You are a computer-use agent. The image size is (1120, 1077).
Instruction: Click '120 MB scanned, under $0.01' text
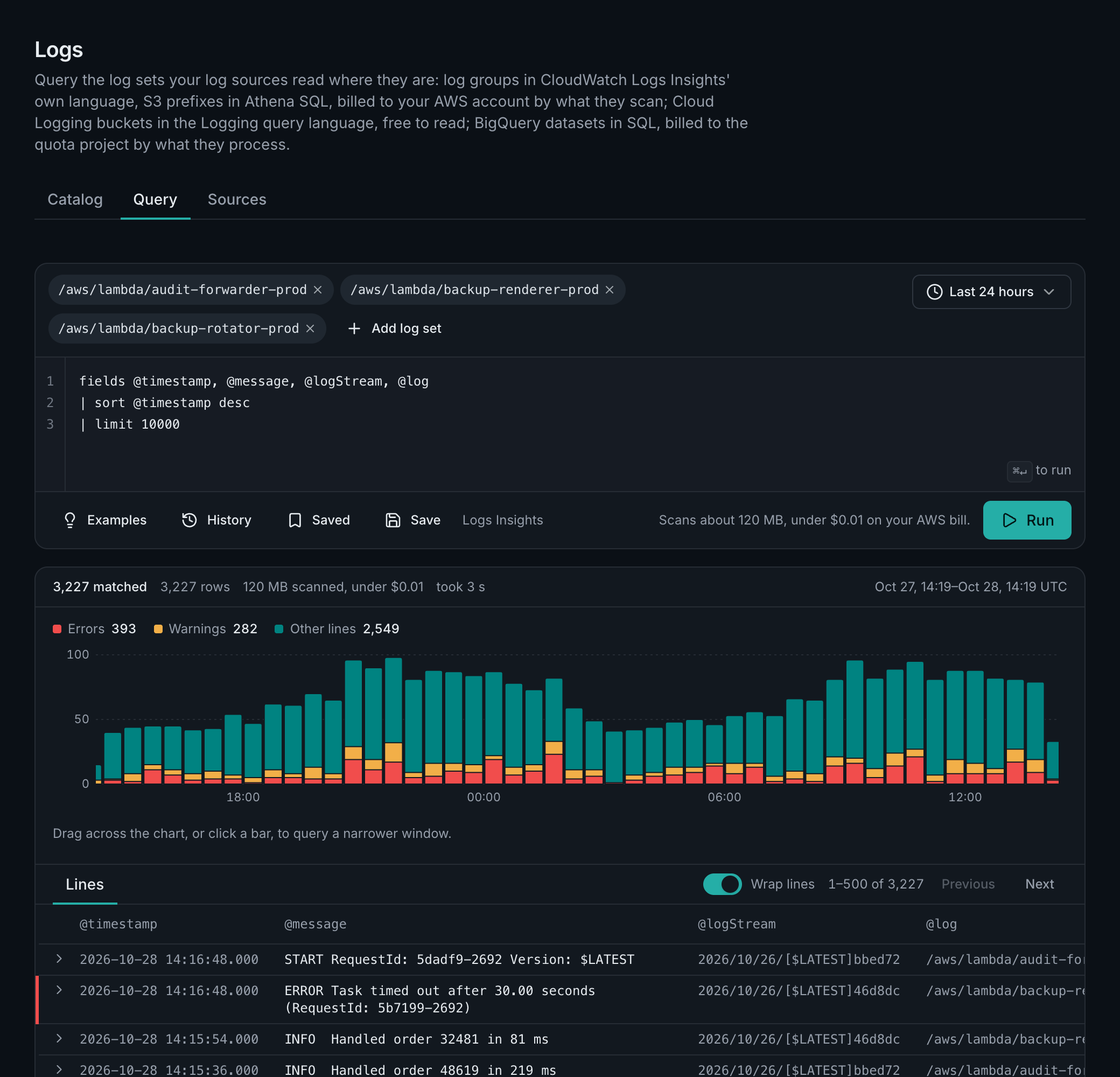[x=333, y=587]
